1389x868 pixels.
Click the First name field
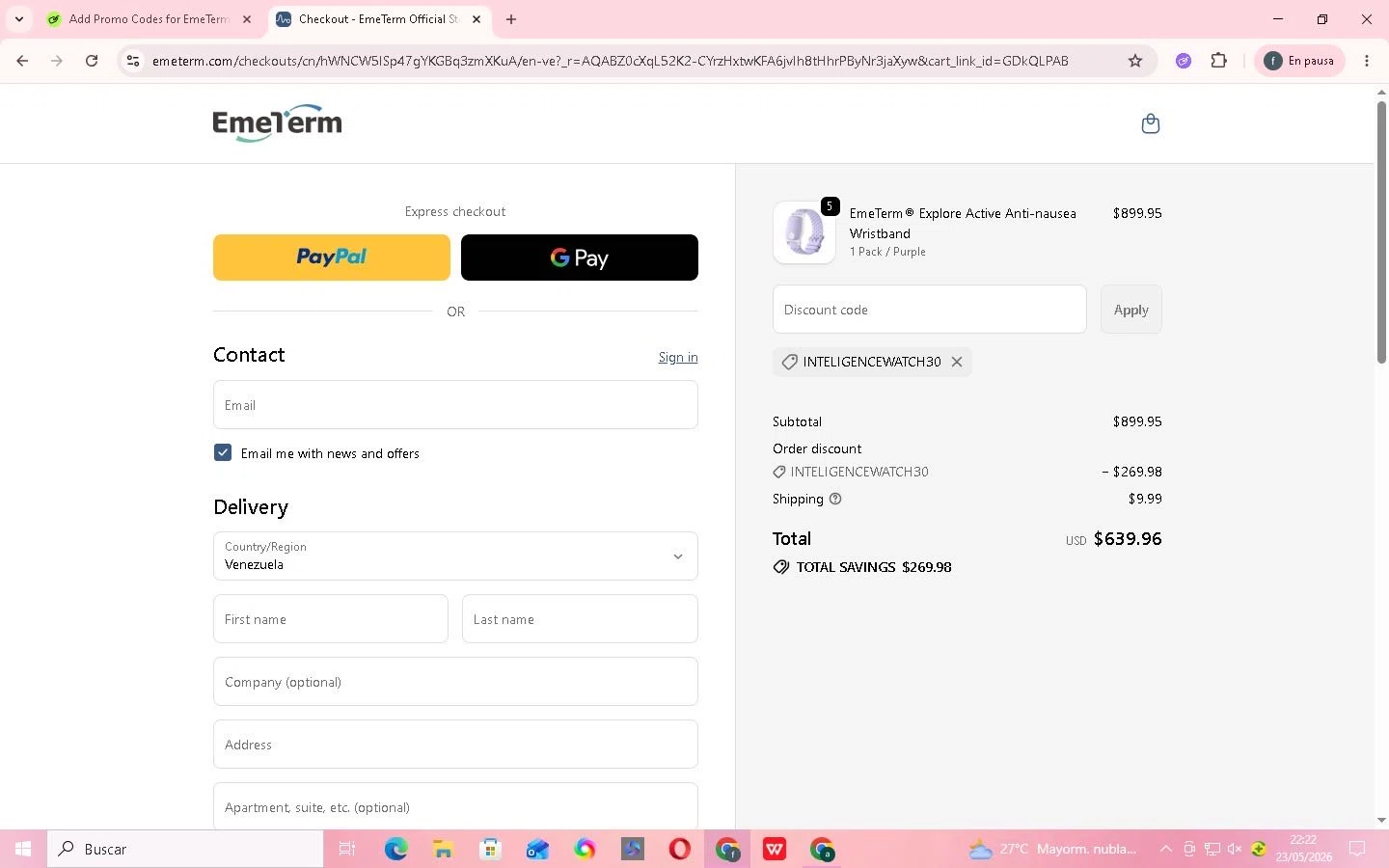pos(331,619)
